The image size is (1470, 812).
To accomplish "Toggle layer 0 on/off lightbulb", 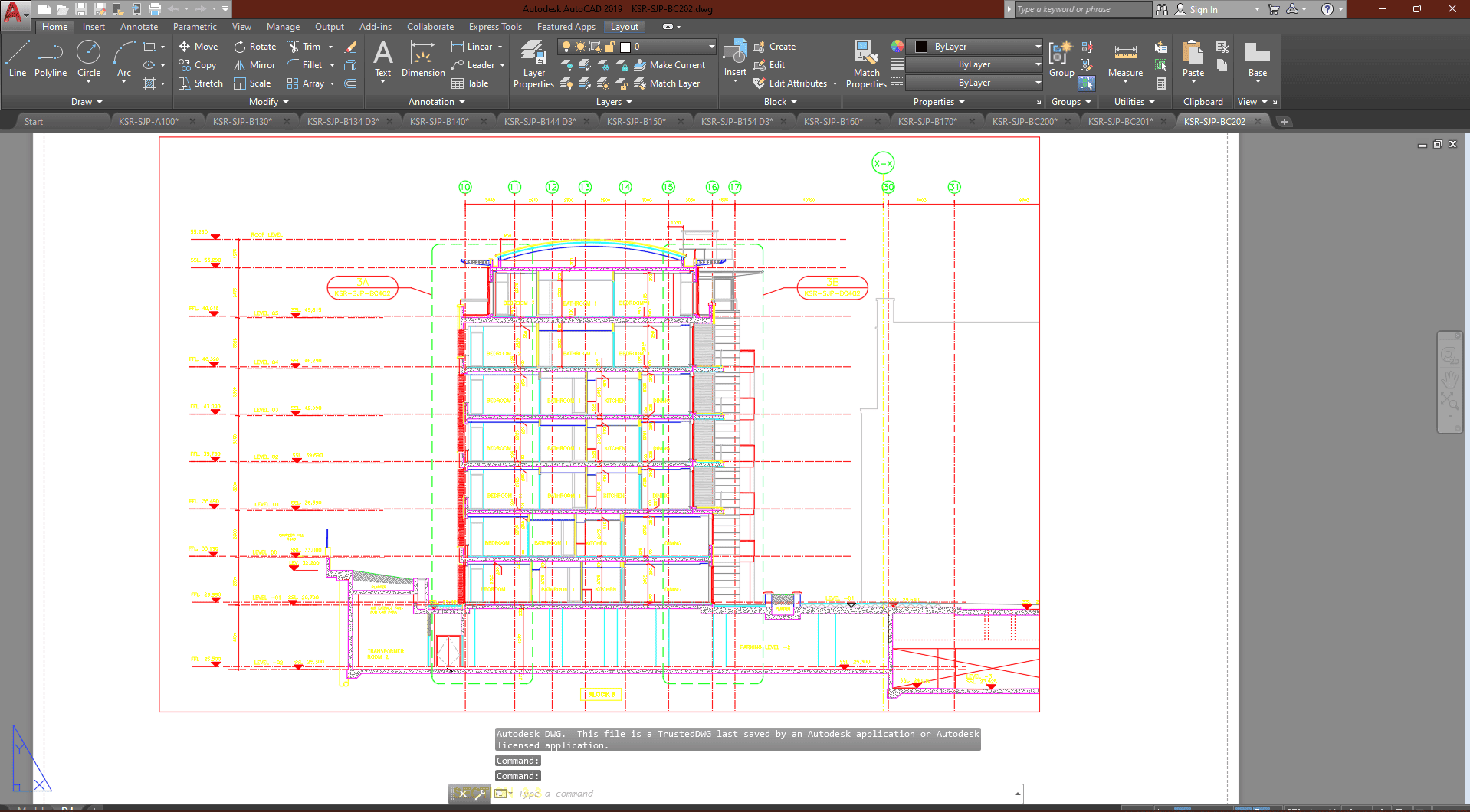I will tap(566, 47).
